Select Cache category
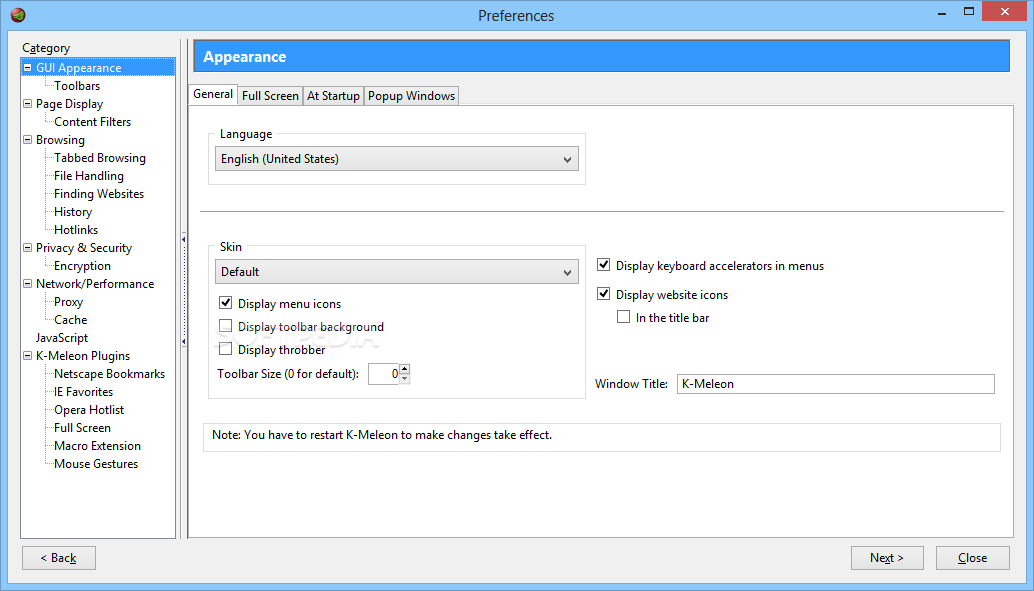This screenshot has width=1034, height=591. 71,319
